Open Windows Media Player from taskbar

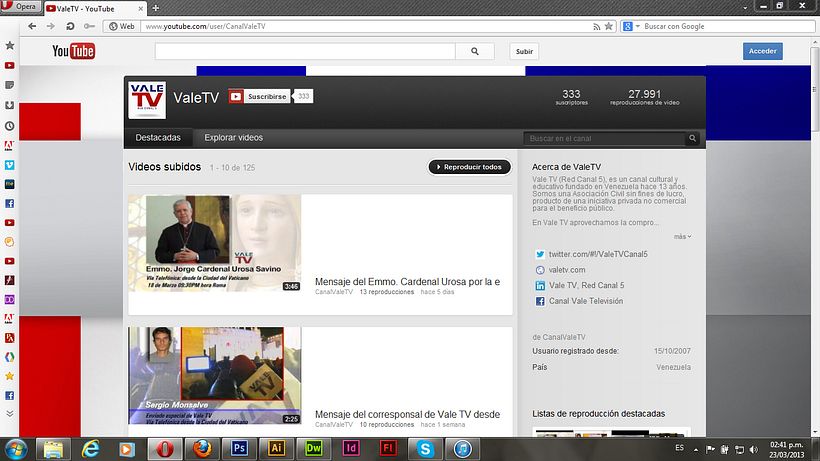(127, 449)
